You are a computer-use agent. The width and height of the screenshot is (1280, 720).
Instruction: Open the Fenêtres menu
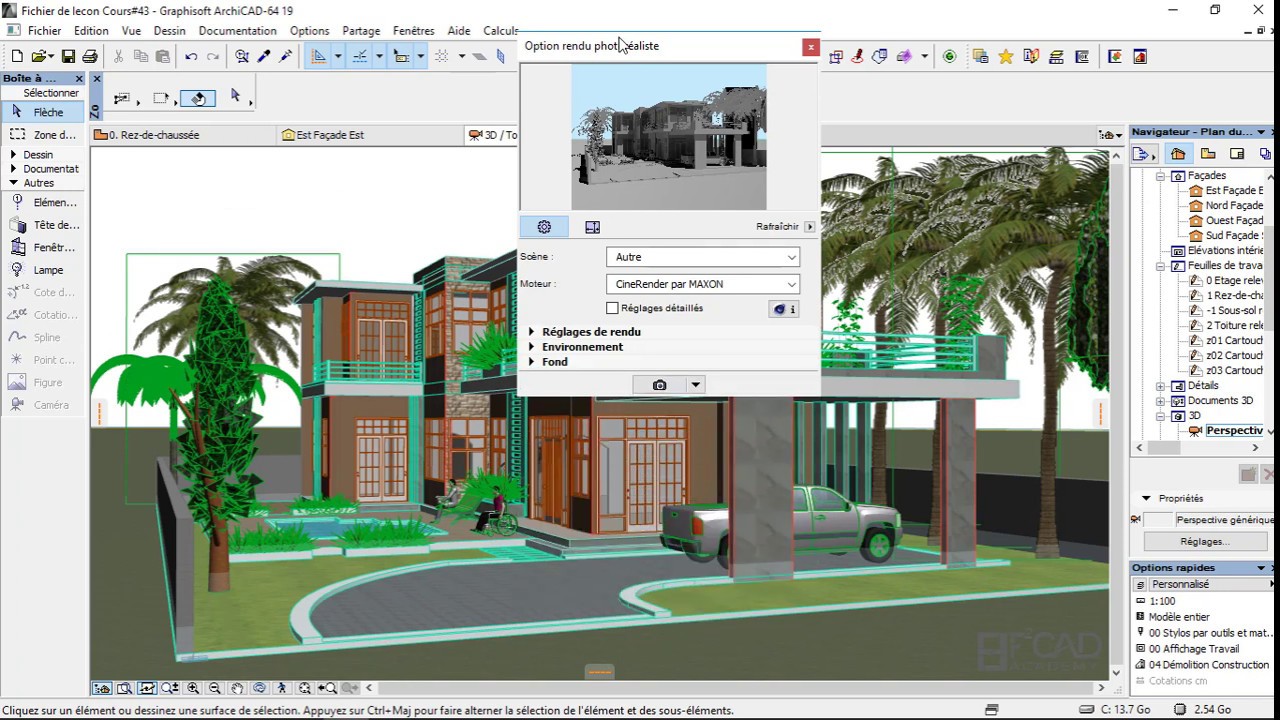coord(413,31)
